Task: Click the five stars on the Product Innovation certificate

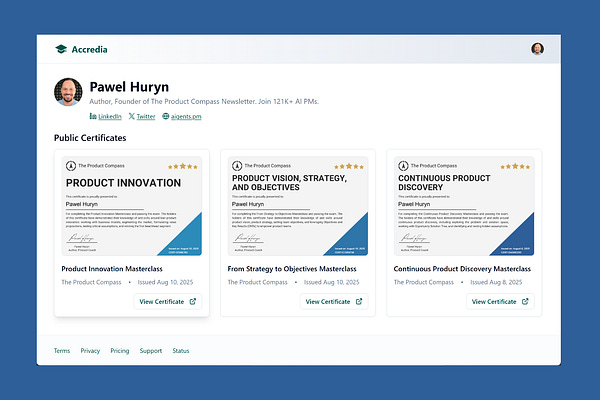Action: (x=183, y=167)
